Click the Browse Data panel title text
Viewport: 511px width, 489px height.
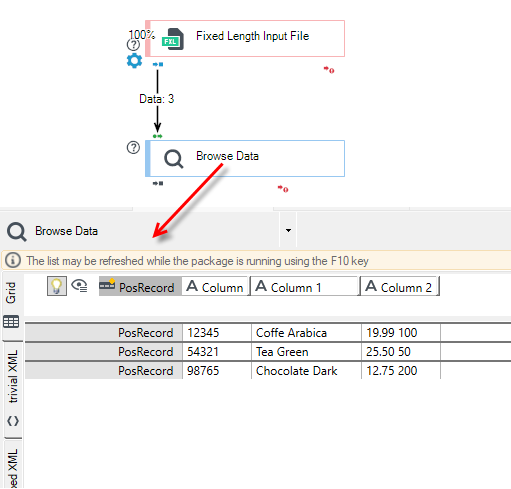[66, 231]
